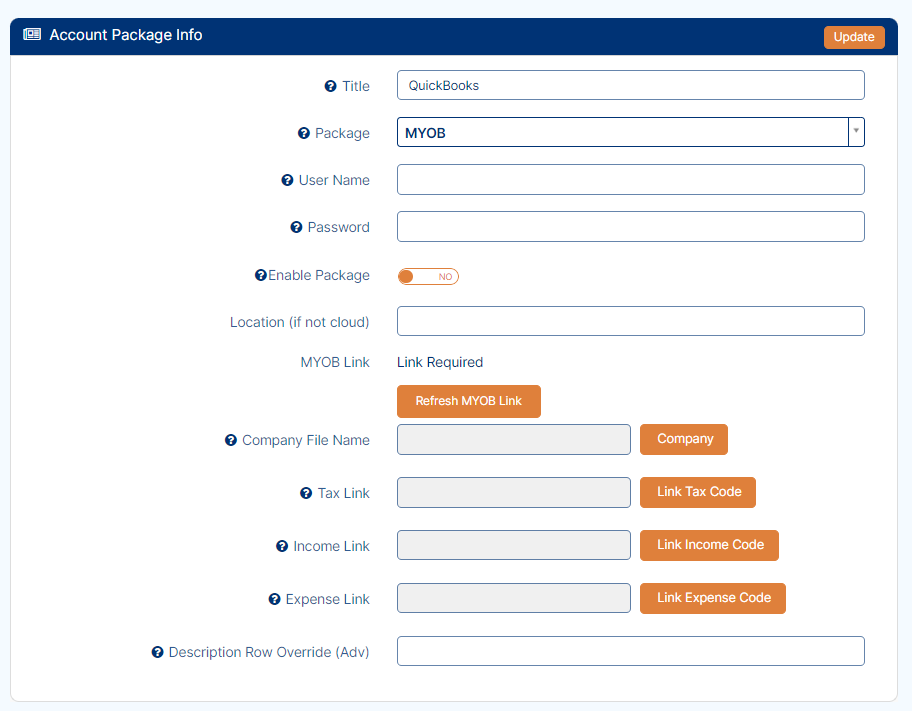Focus the Title field containing QuickBooks
The image size is (912, 711).
tap(630, 86)
